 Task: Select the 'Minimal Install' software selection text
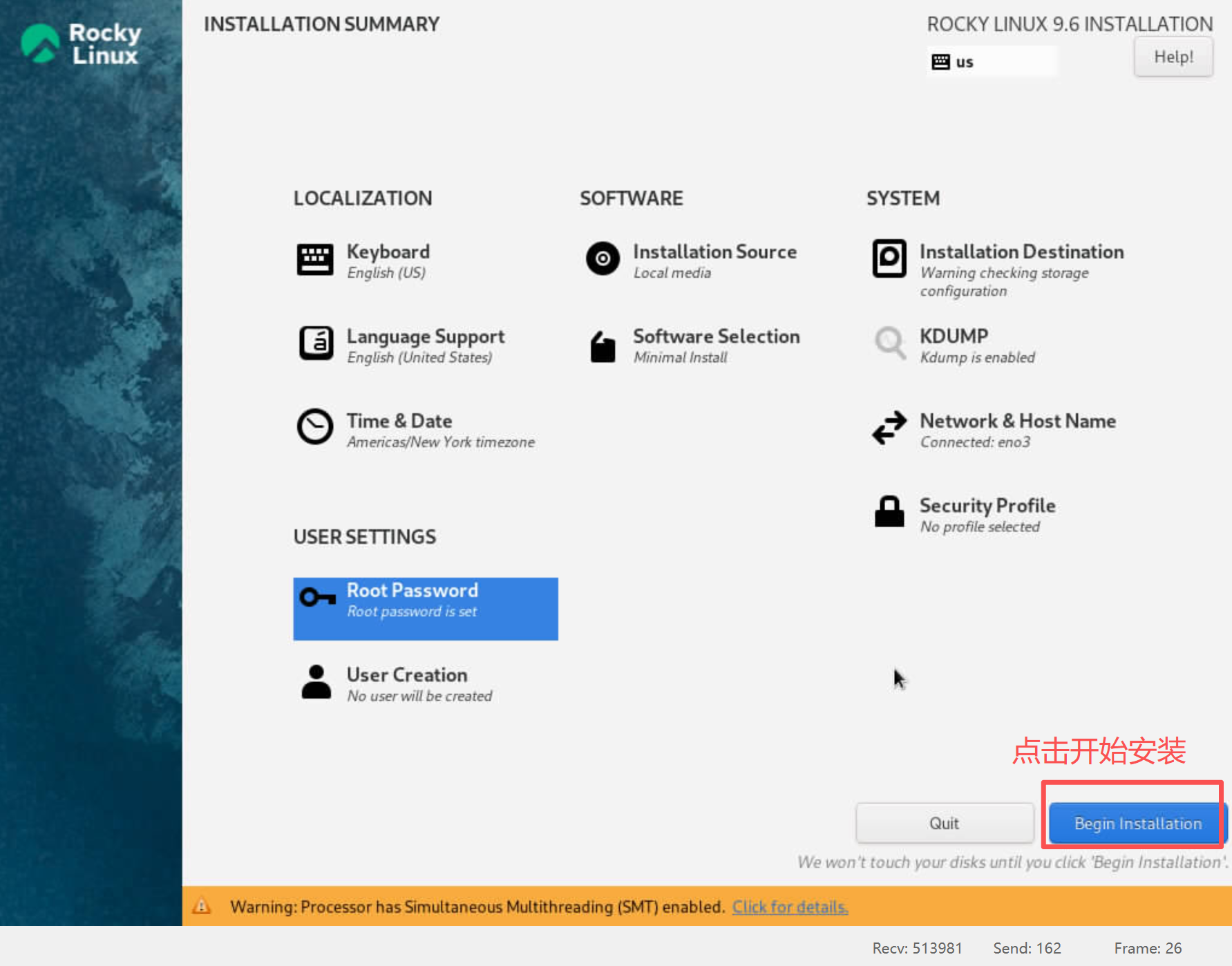tap(680, 358)
